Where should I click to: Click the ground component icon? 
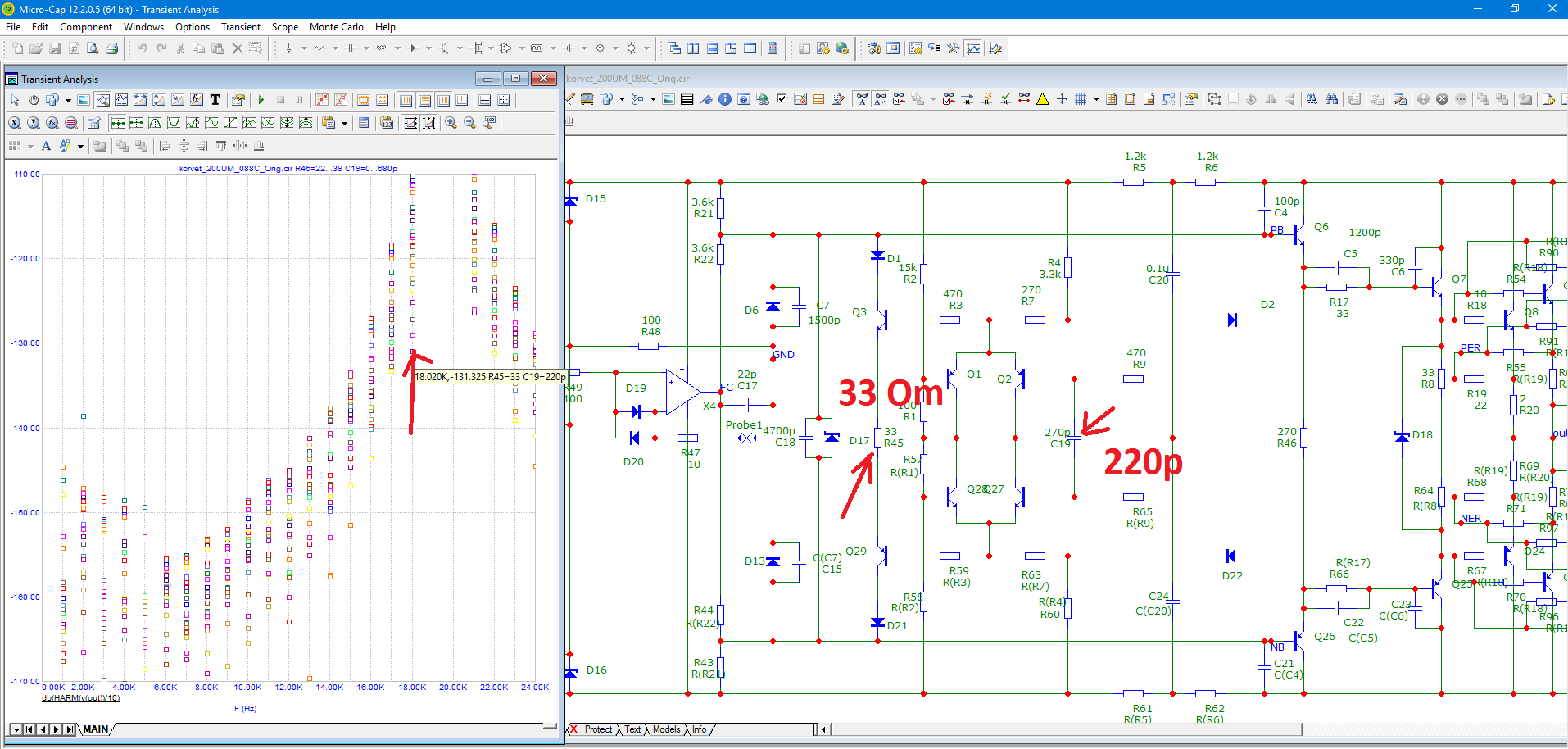pyautogui.click(x=288, y=48)
